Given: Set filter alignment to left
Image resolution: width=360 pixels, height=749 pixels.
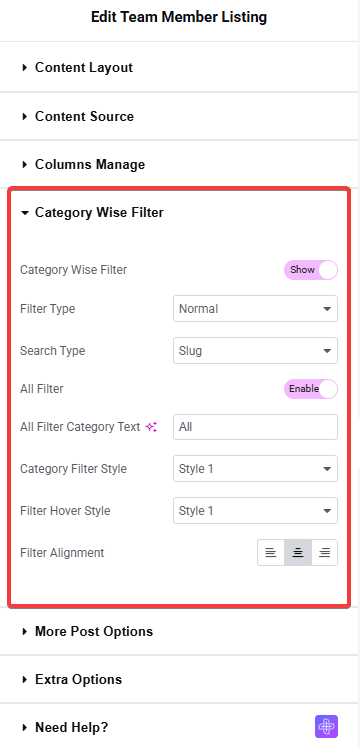Looking at the screenshot, I should (271, 553).
